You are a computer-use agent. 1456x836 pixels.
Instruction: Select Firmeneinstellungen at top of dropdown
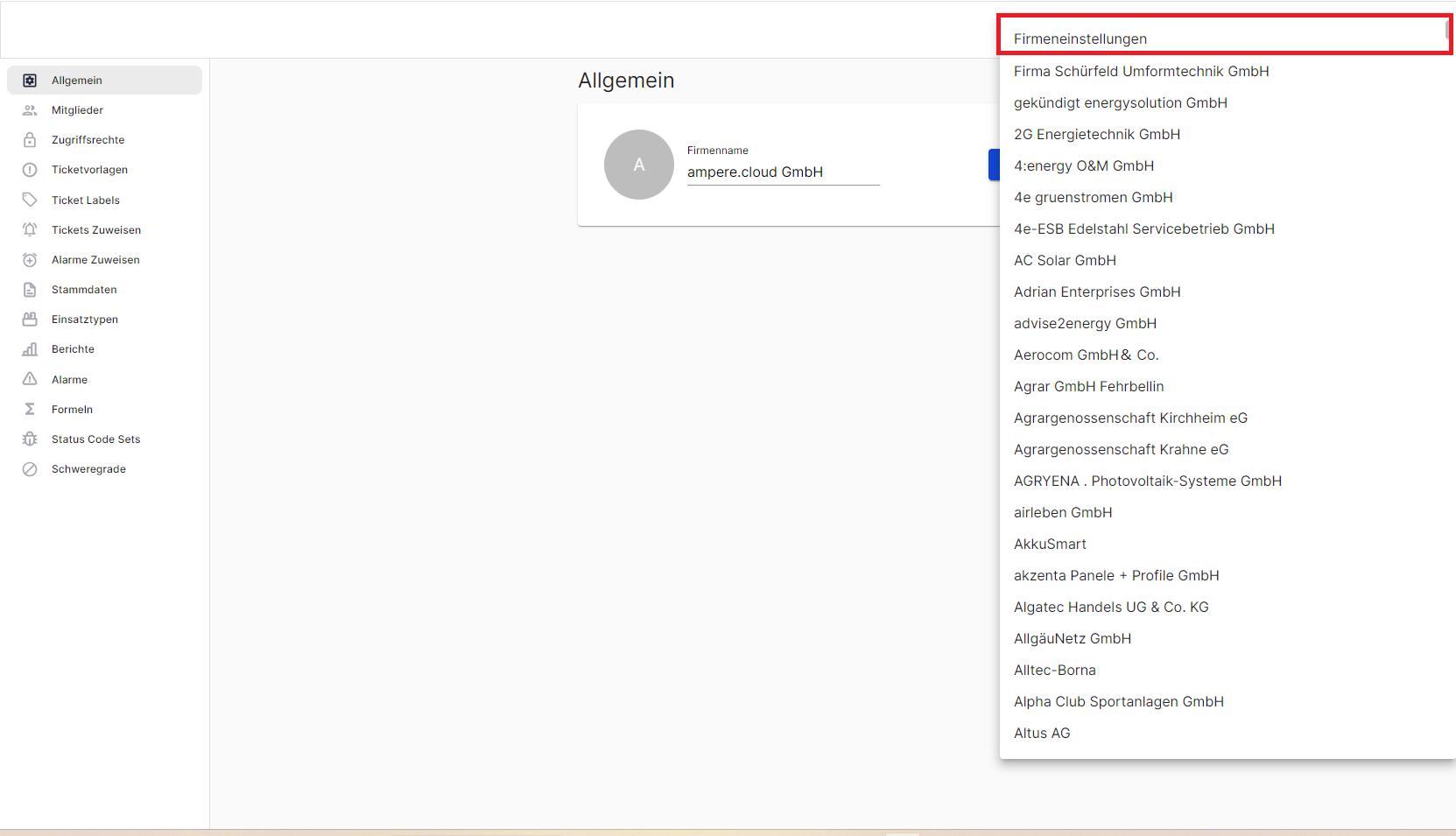tap(1080, 39)
